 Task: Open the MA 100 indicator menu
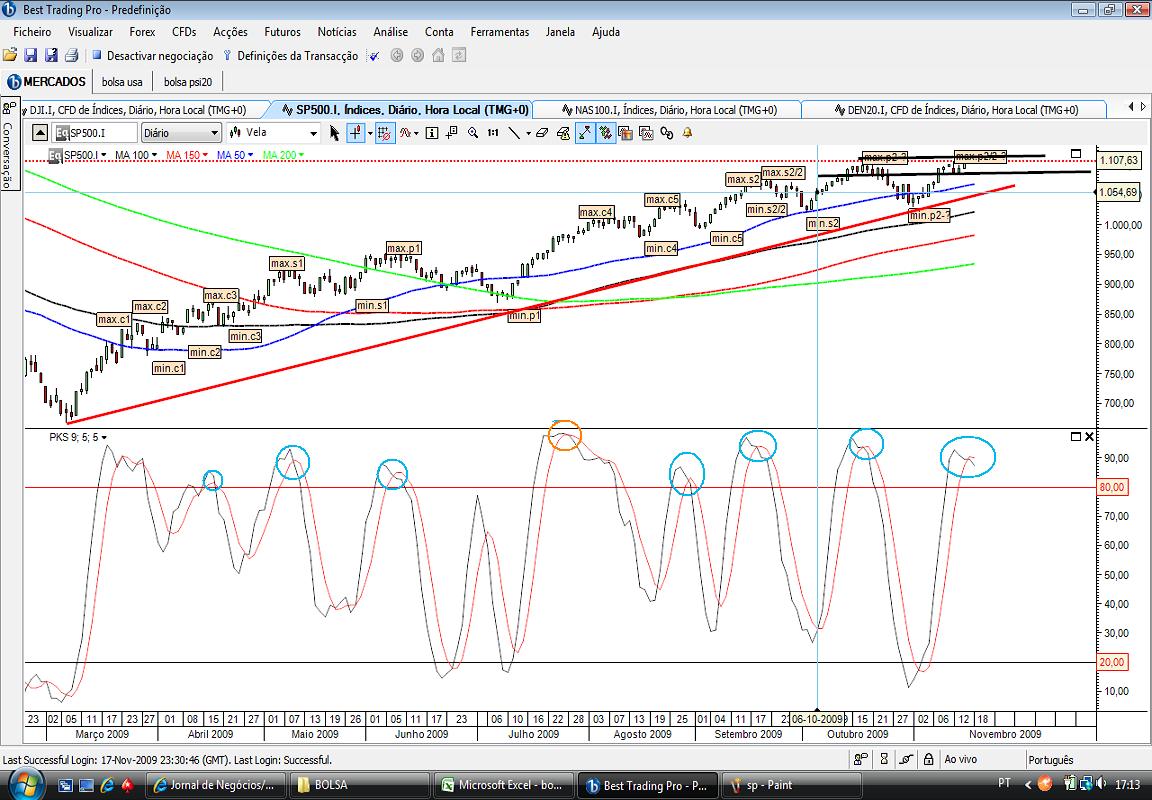coord(136,155)
